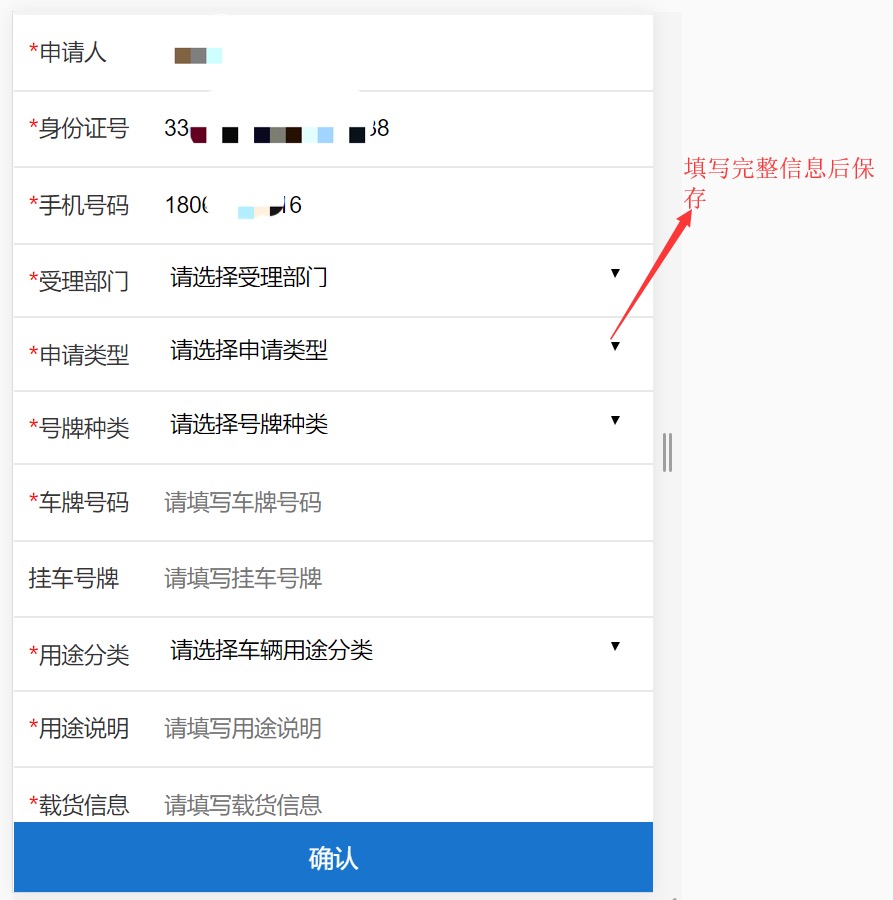
Task: Open the 请选择车辆用途分类 selector
Action: 271,650
